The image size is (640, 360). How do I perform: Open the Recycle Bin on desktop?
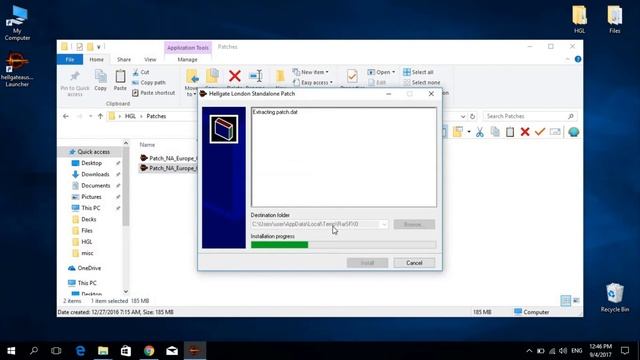tap(614, 298)
